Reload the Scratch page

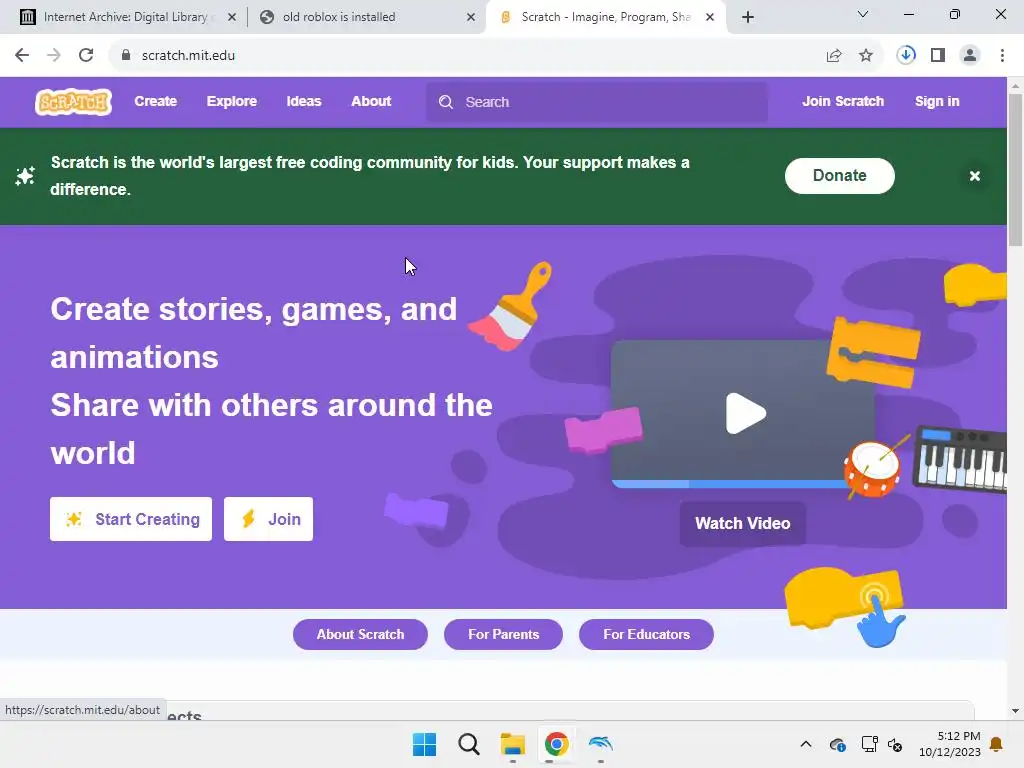click(86, 56)
